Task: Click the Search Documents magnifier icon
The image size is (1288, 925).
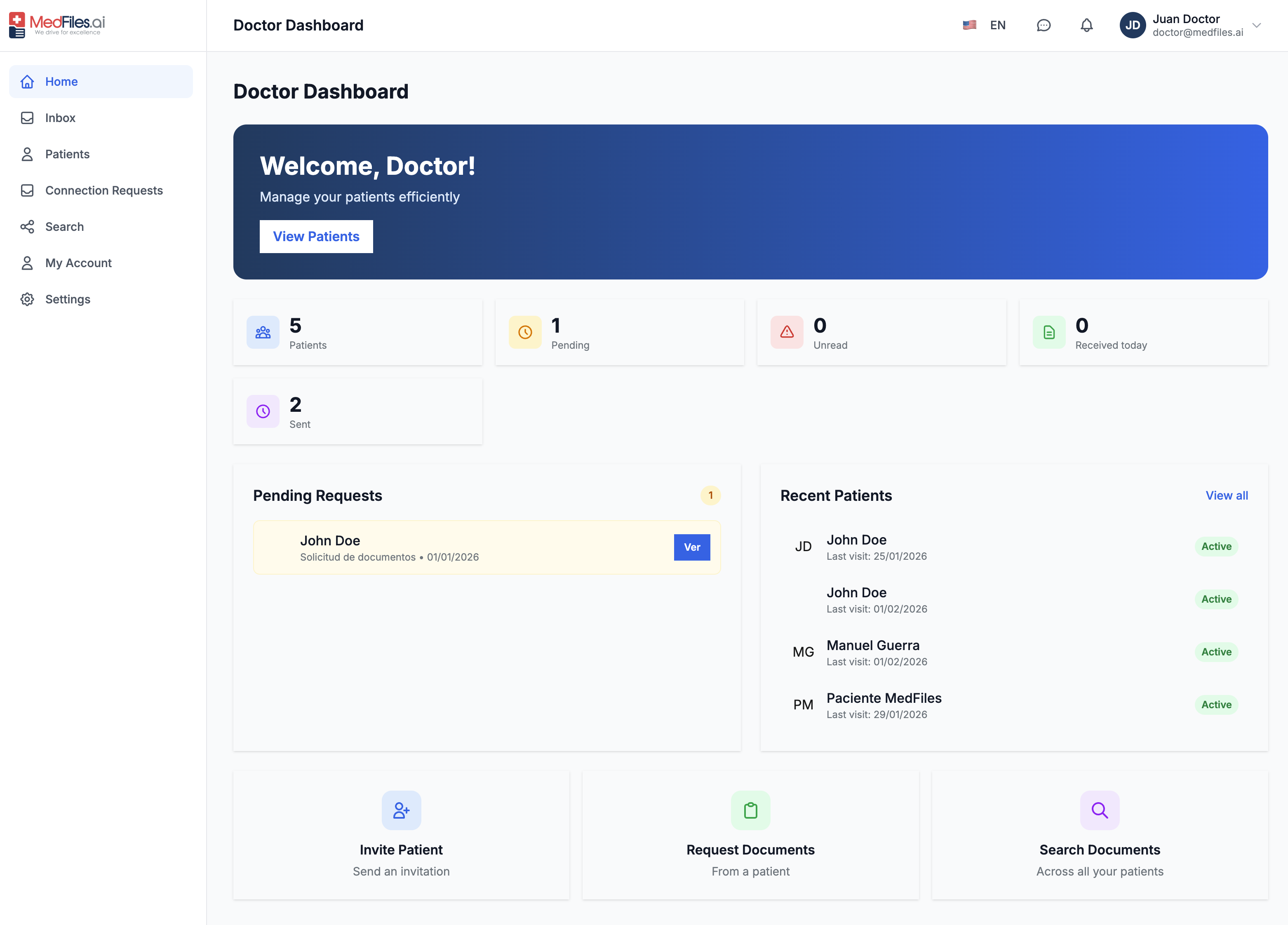Action: pos(1100,810)
